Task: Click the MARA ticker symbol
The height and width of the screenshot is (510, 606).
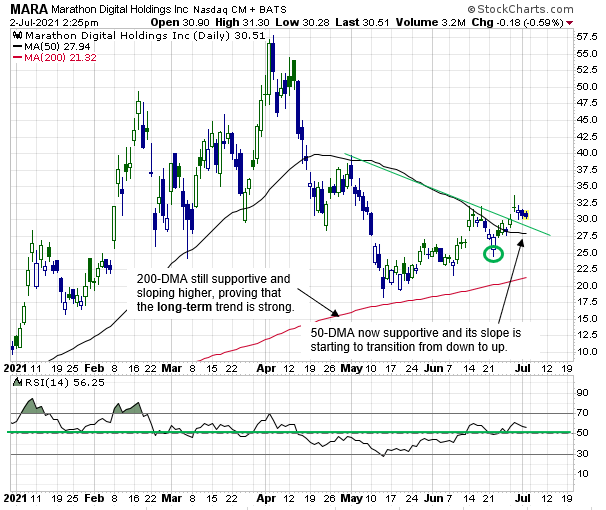Action: pos(29,9)
